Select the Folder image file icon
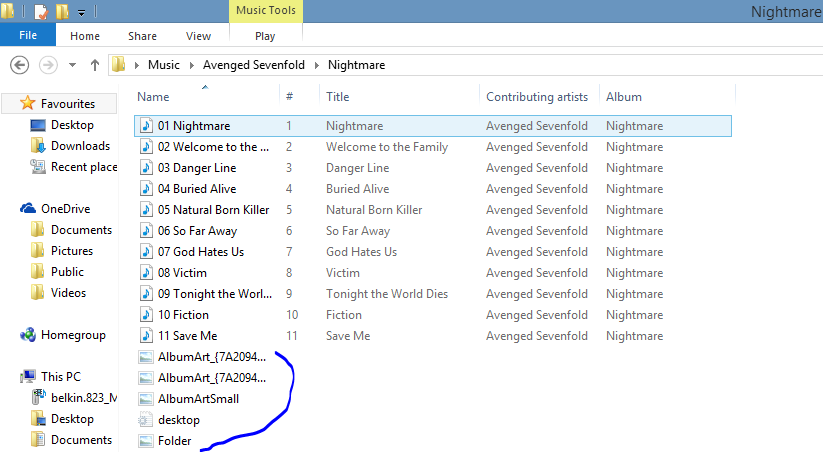The image size is (823, 452). (x=146, y=441)
